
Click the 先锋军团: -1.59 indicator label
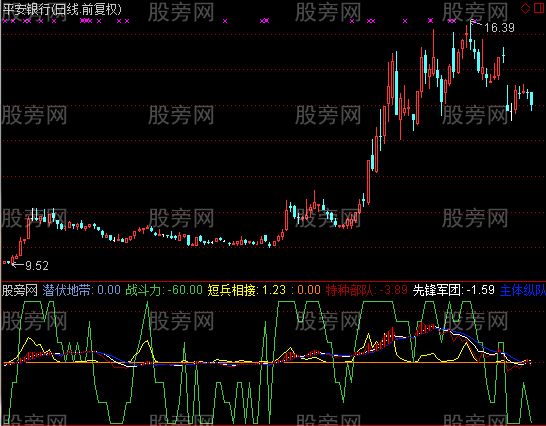(x=453, y=290)
